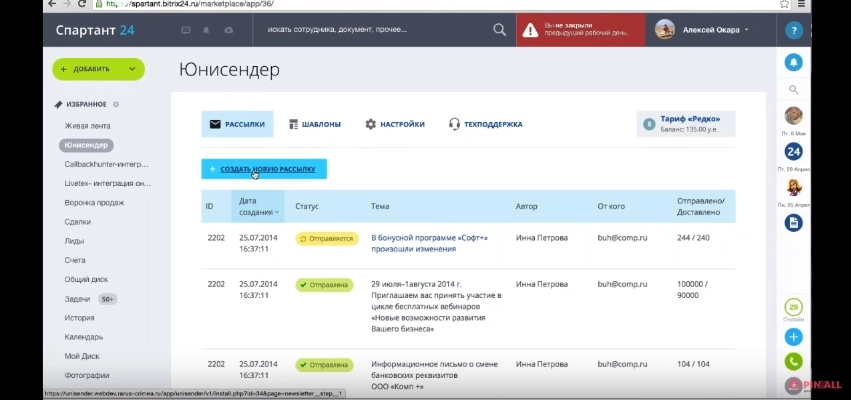Click the search magnifier icon in header
Viewport: 851px width, 400px height.
click(x=499, y=30)
